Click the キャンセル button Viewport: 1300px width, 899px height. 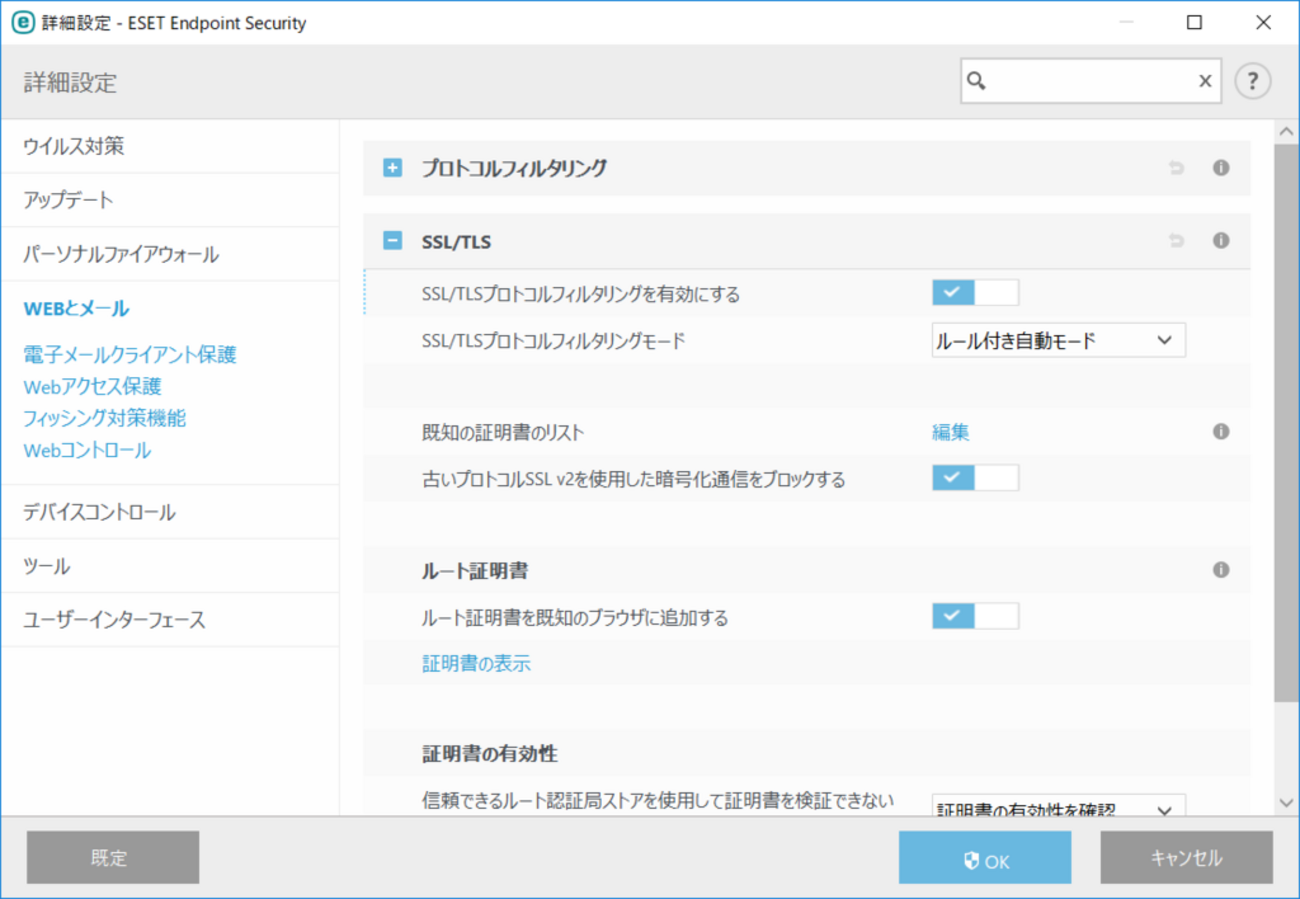coord(1187,858)
